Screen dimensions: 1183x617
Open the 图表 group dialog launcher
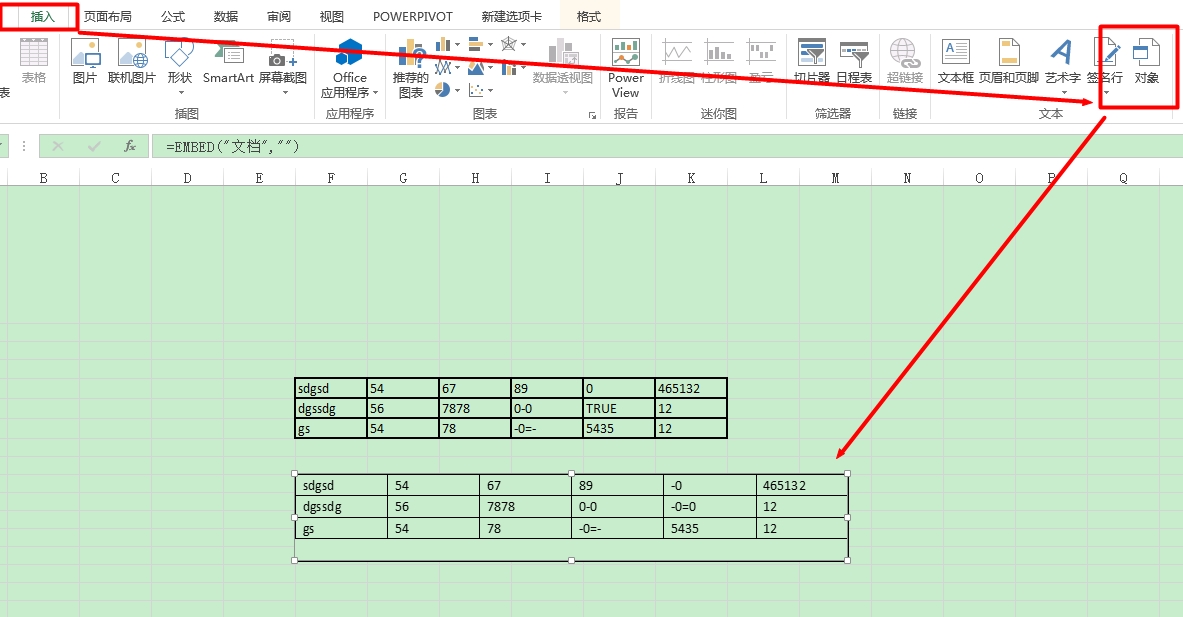click(x=592, y=115)
